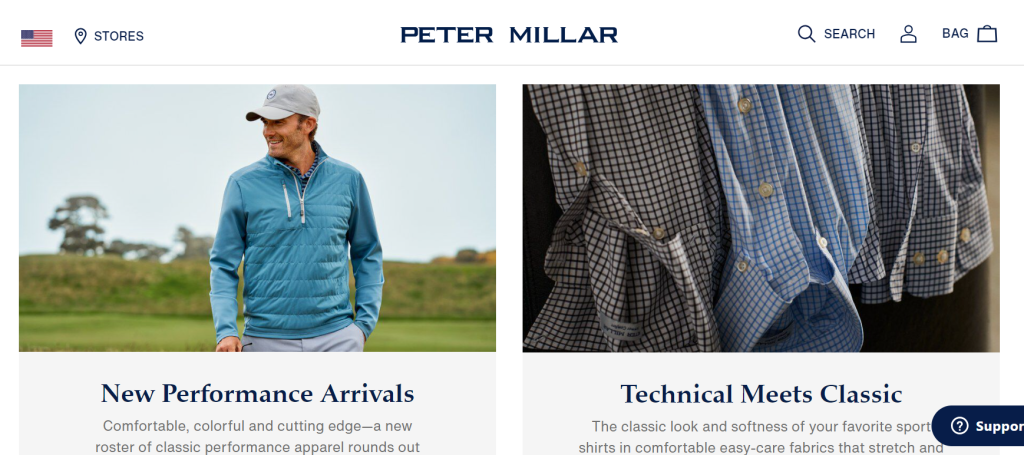Click the blue quarter-zip golfer image
Screen dimensions: 1024x455
pos(257,218)
